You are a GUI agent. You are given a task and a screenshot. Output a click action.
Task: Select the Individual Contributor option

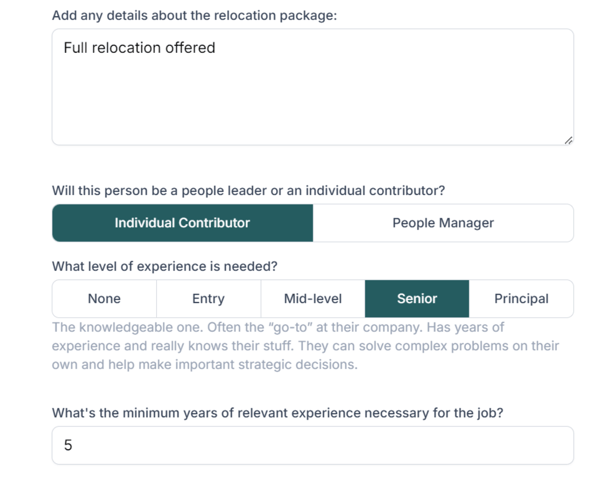pyautogui.click(x=182, y=223)
